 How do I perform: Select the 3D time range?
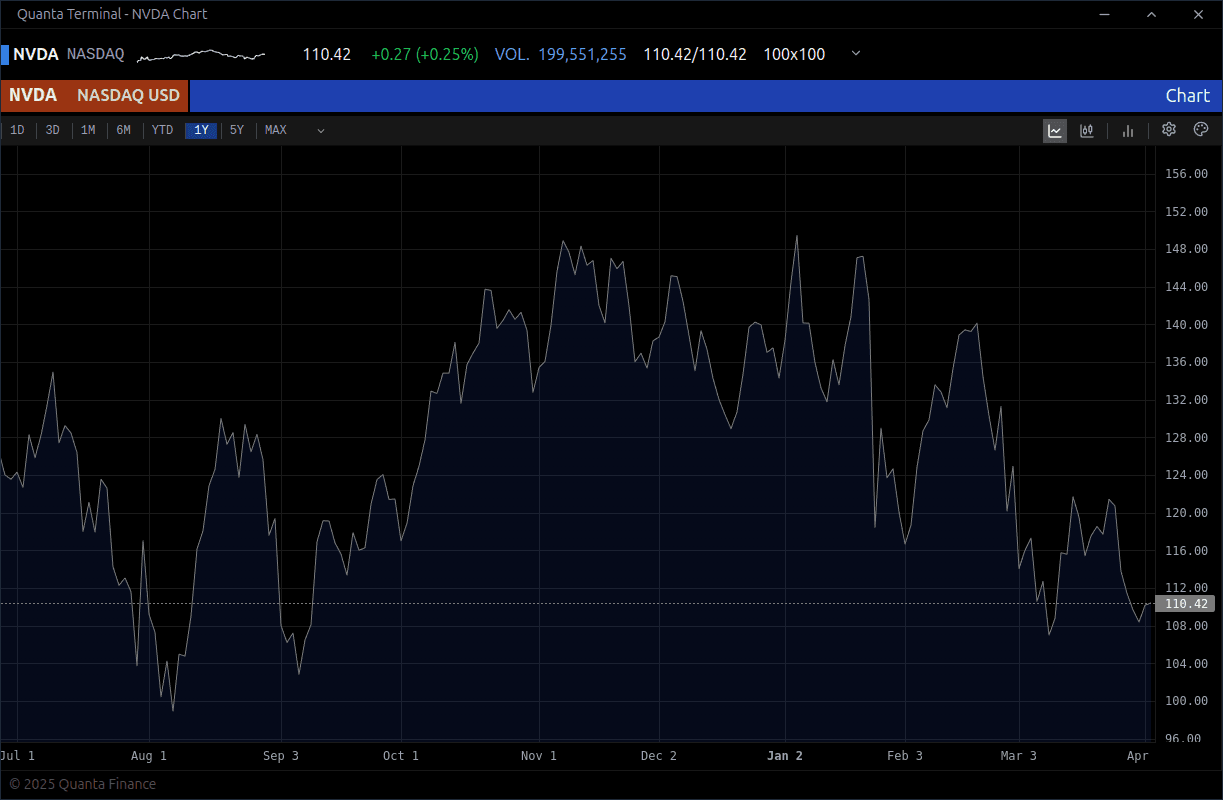[53, 130]
